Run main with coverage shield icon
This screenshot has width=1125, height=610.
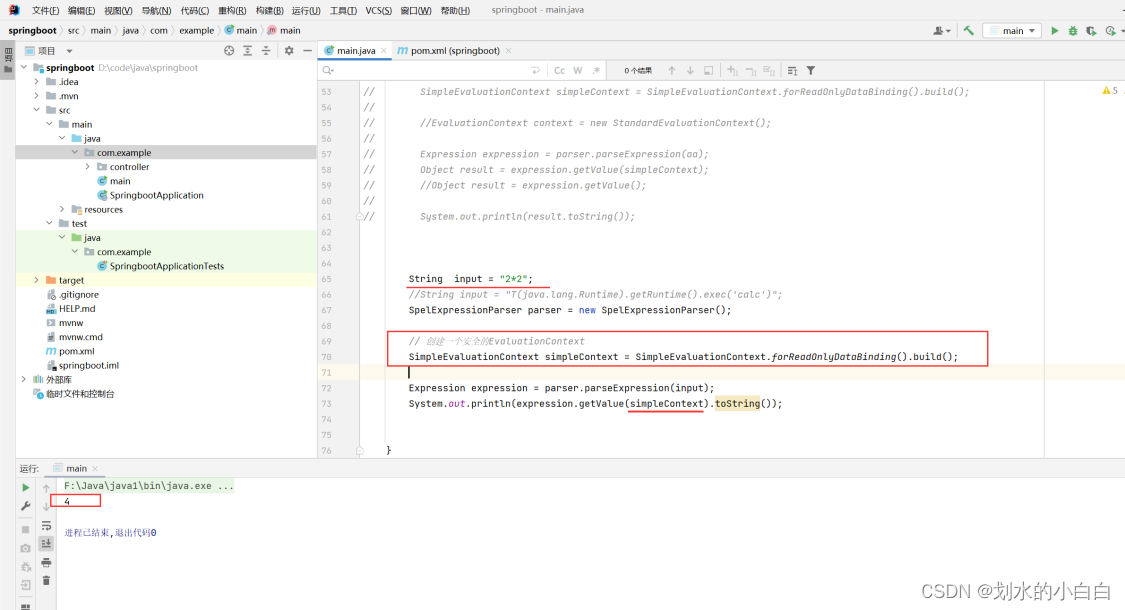1091,31
